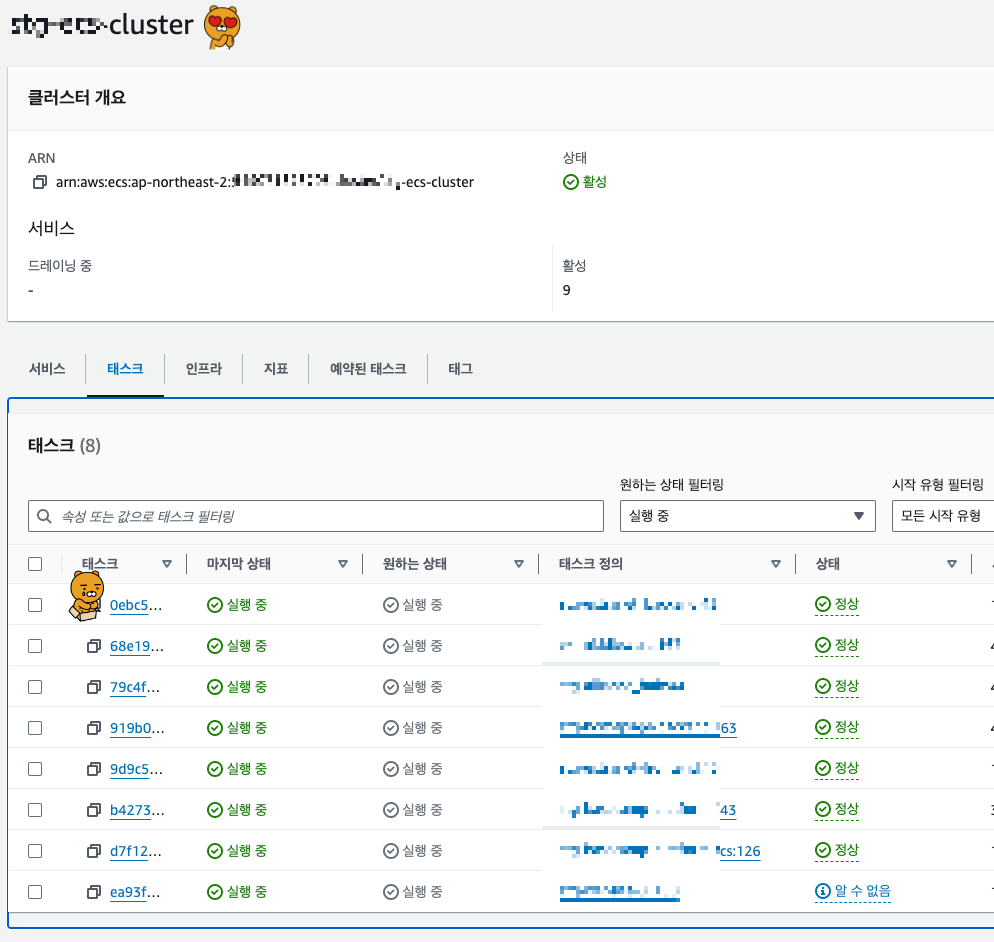Copy task ID for row ea93f
994x942 pixels.
[94, 892]
